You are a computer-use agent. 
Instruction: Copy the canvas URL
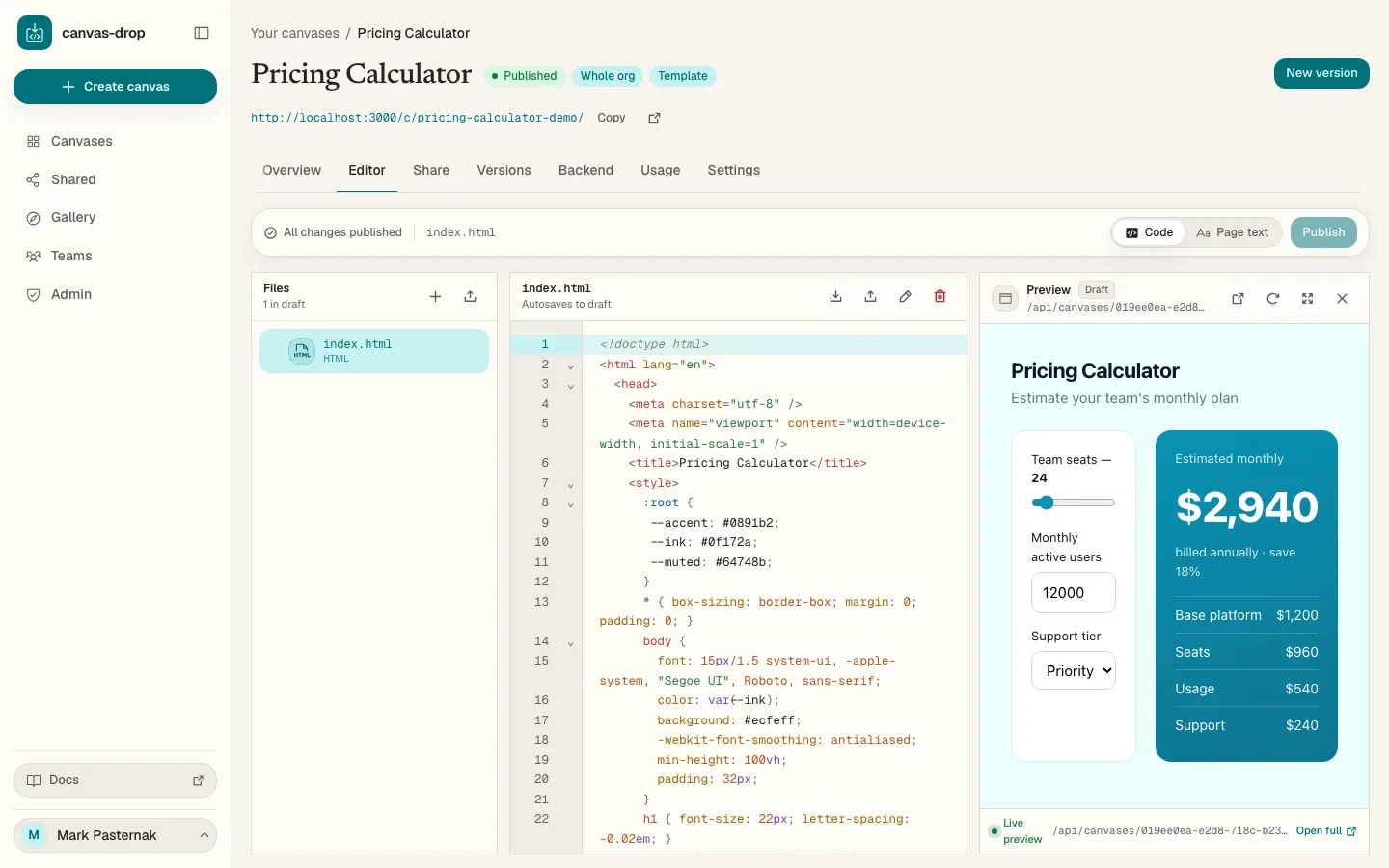612,118
